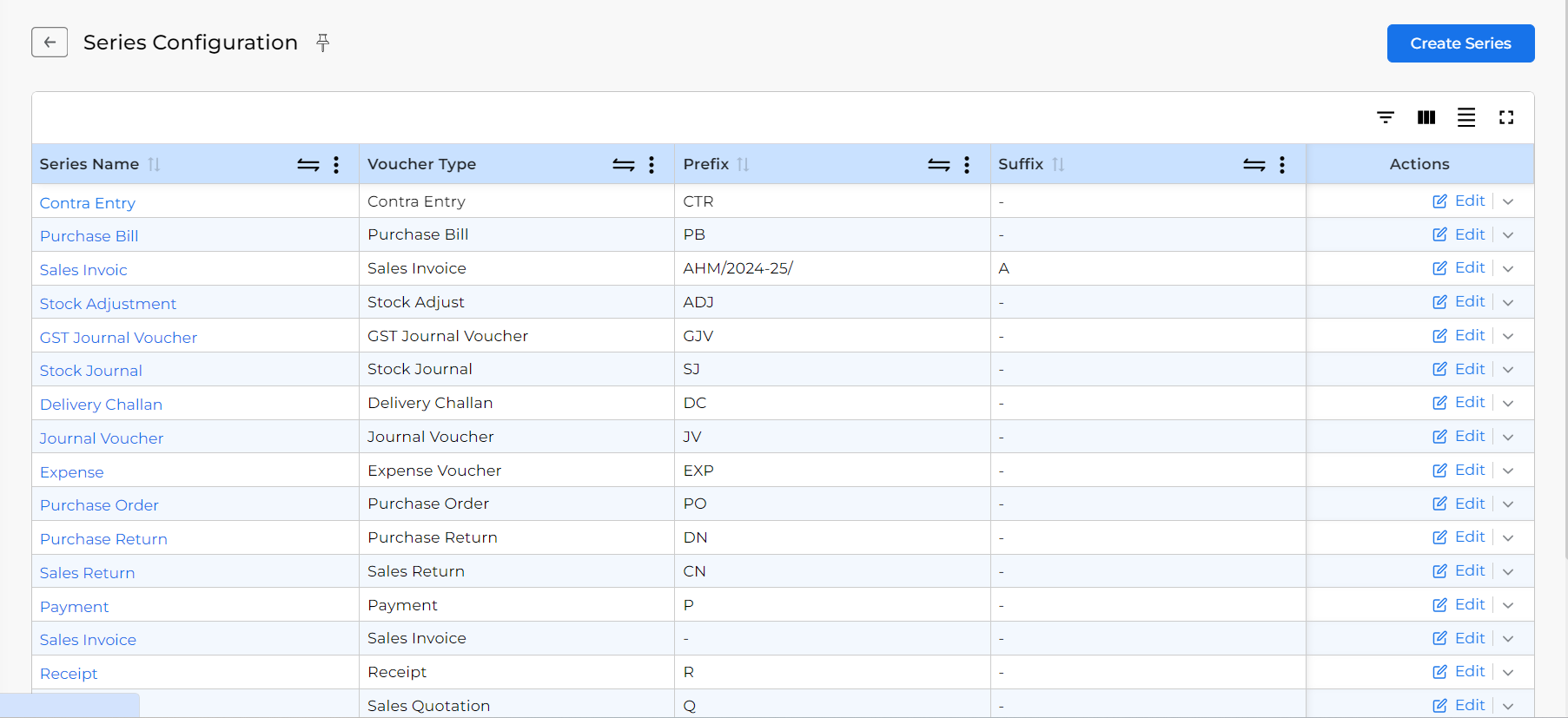Viewport: 1568px width, 718px height.
Task: Open Series Name column options menu
Action: [336, 165]
